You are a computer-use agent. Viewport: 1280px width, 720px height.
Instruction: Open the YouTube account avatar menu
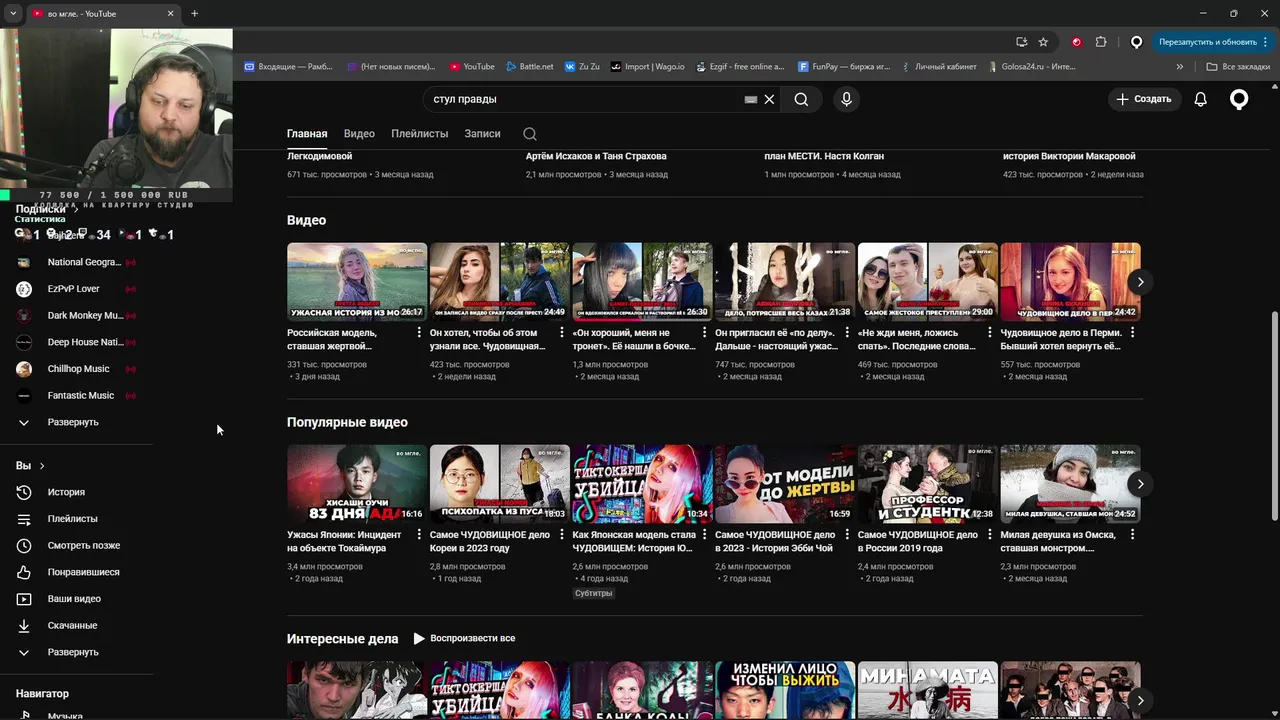1239,99
